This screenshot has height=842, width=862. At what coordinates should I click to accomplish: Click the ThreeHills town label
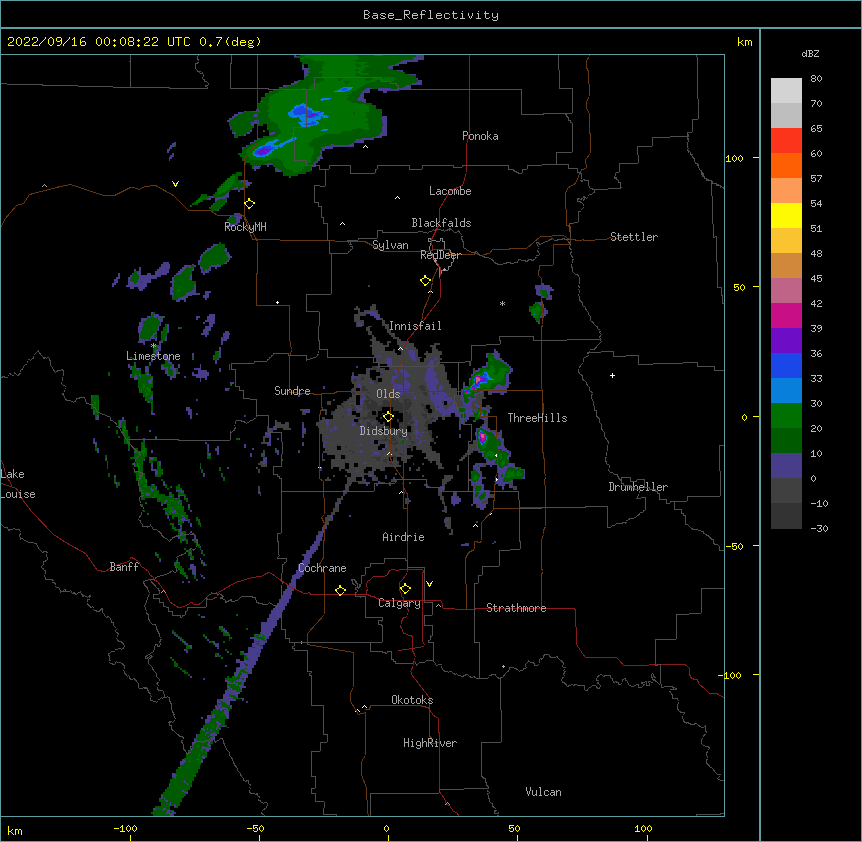(x=537, y=418)
